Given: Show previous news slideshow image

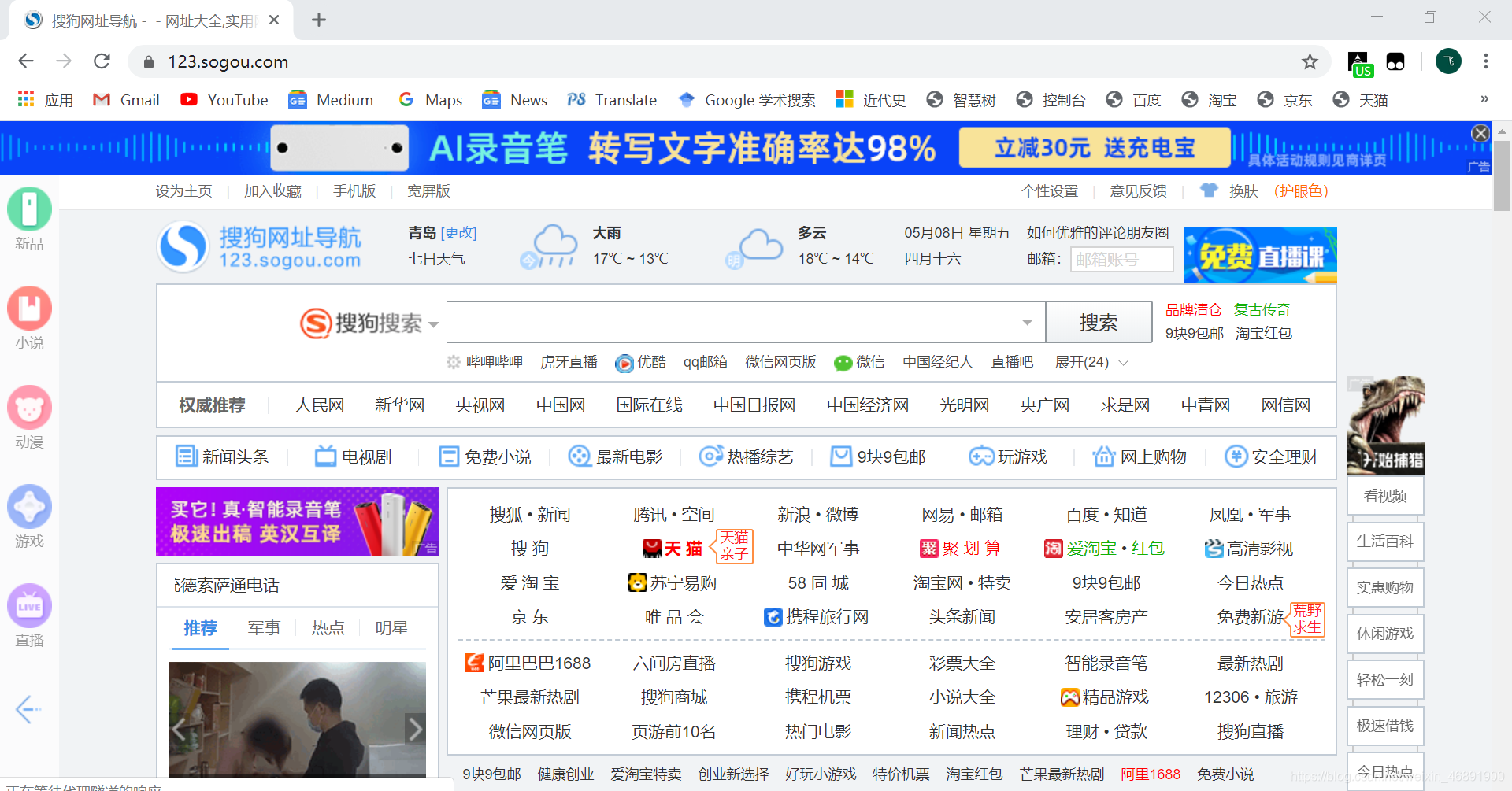Looking at the screenshot, I should click(180, 730).
